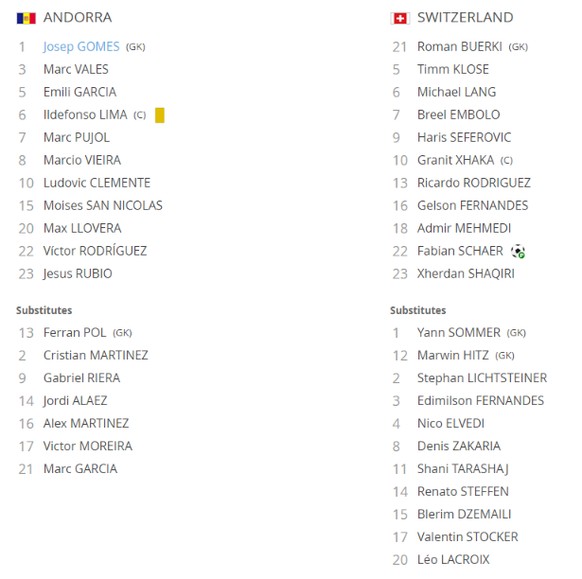Click Marc PUJOL in Andorra lineup
Image resolution: width=582 pixels, height=579 pixels.
76,138
